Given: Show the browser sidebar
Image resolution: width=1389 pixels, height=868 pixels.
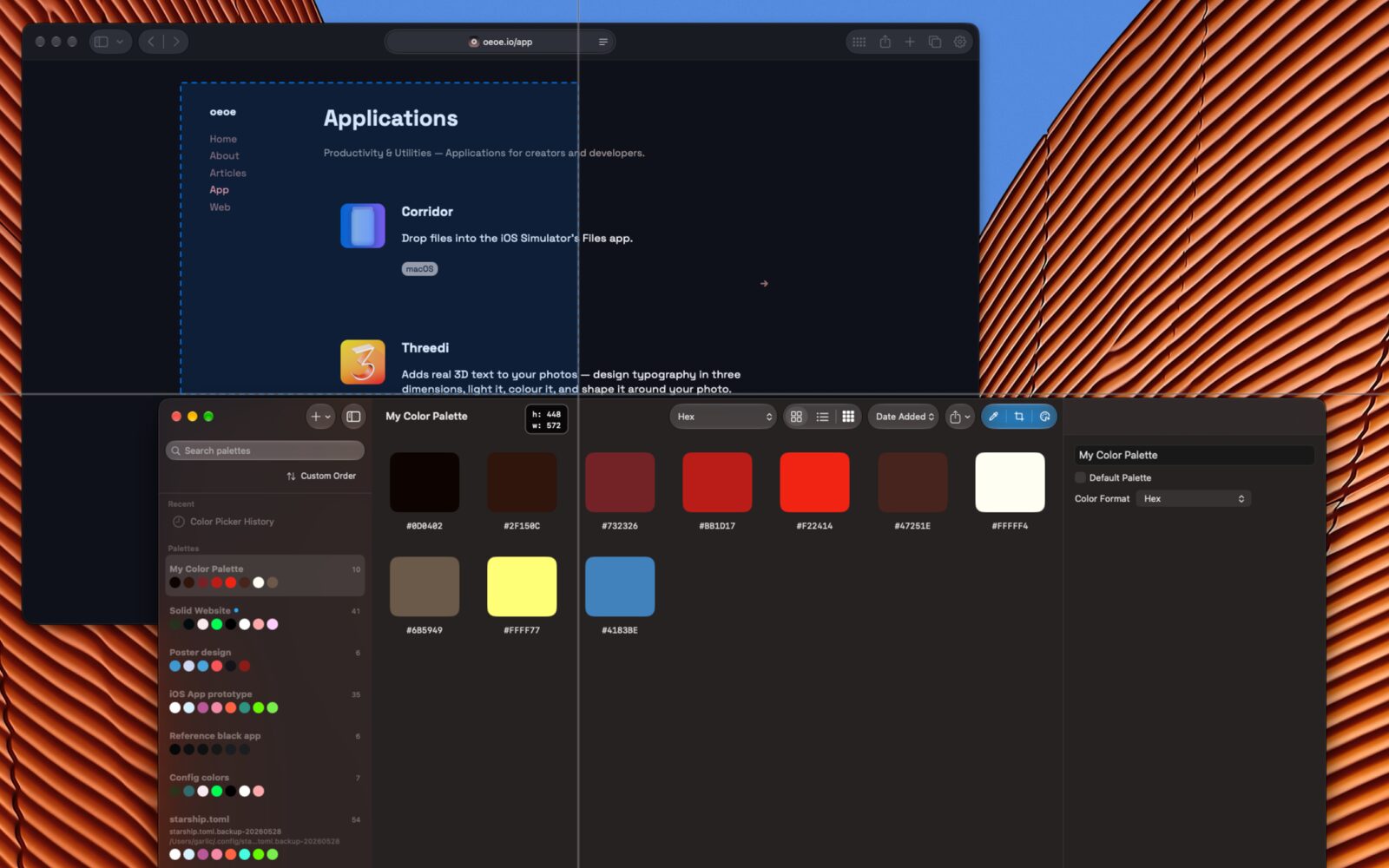Looking at the screenshot, I should [x=102, y=42].
